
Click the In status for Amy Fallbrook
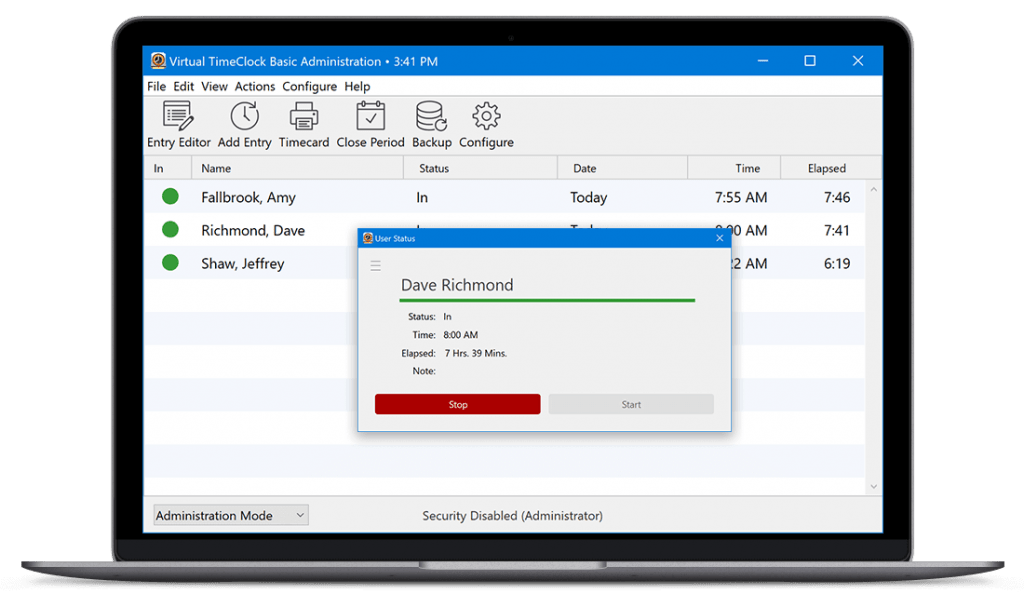point(422,197)
